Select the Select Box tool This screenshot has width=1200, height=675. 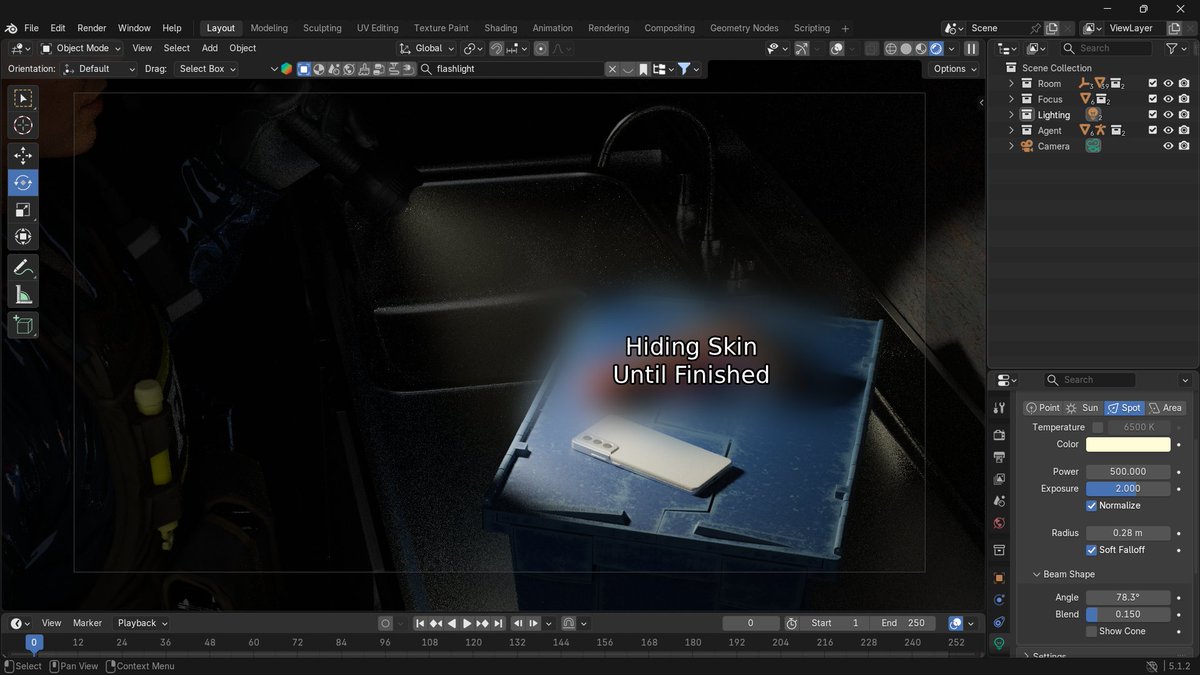click(x=23, y=98)
